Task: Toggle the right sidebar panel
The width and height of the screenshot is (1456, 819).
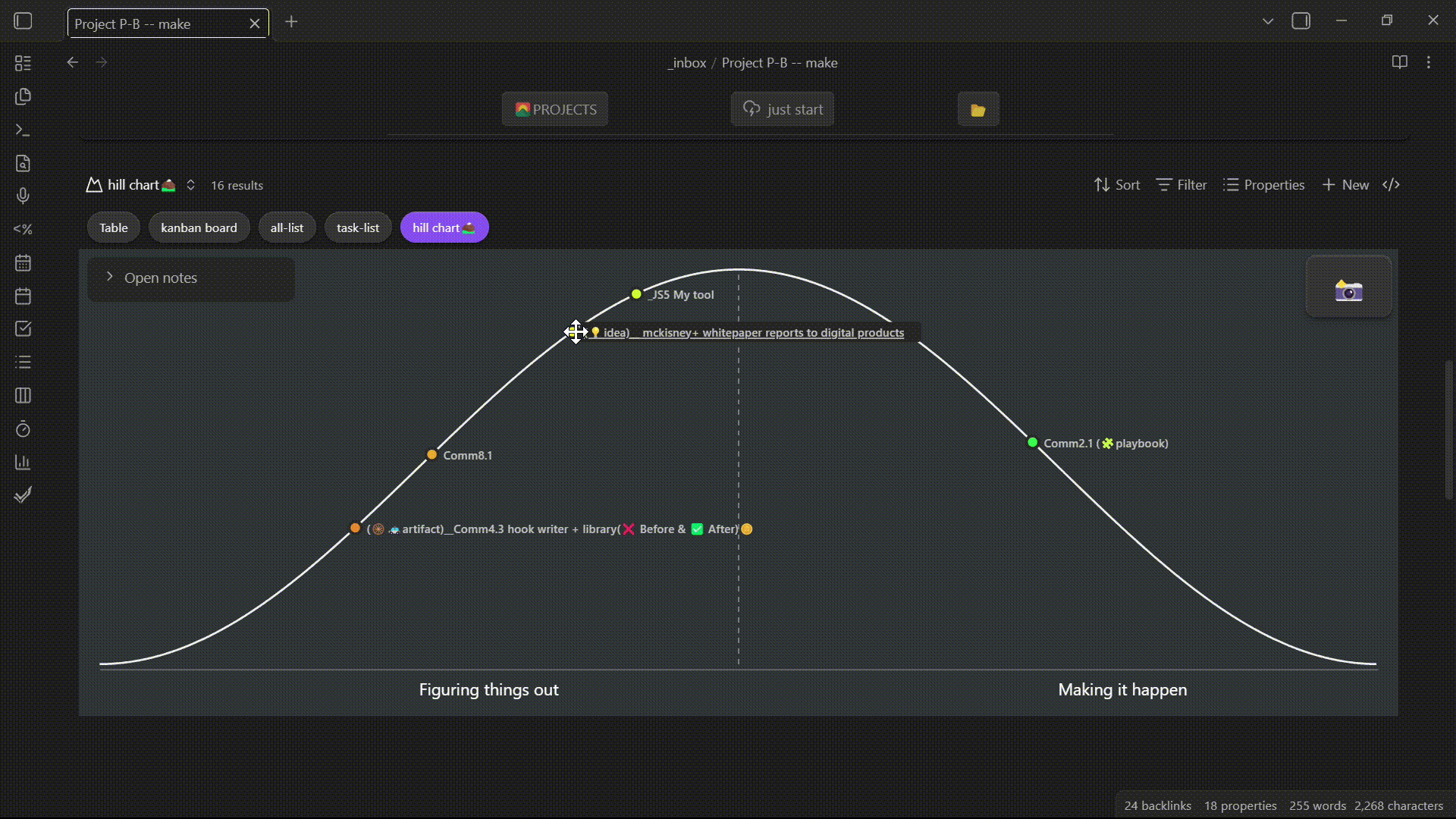Action: pos(1301,21)
